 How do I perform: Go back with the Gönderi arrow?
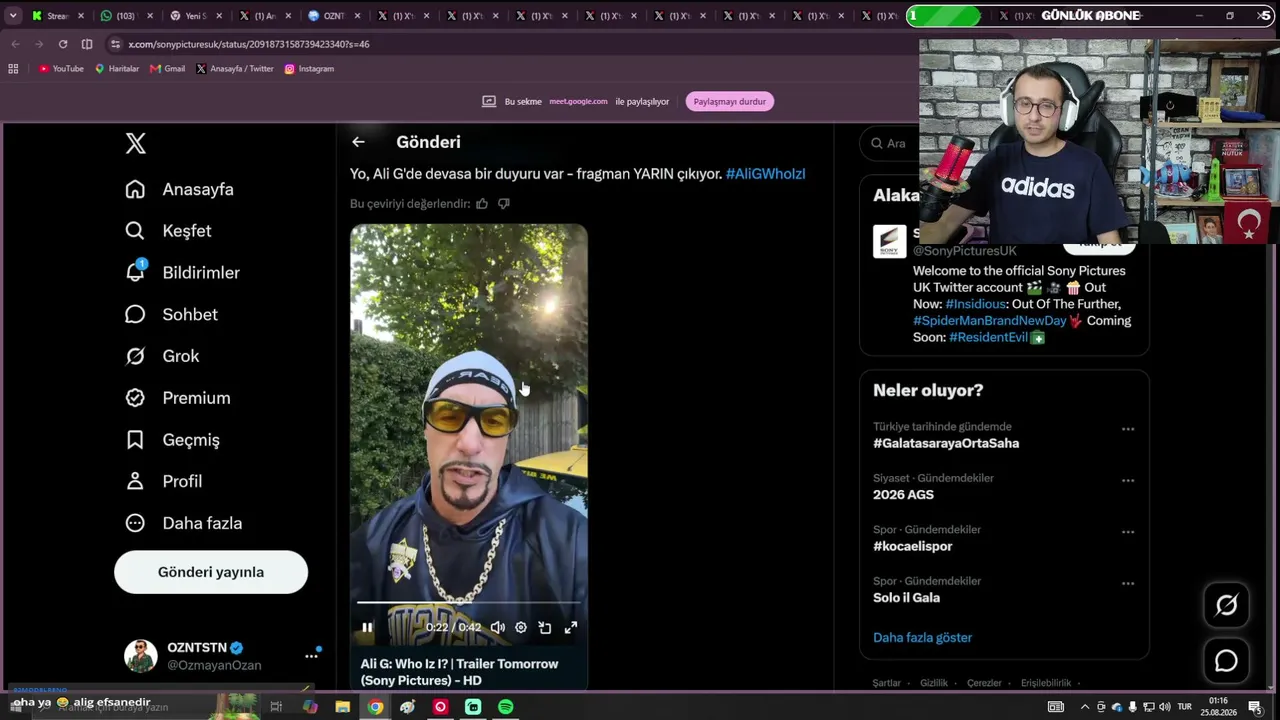pyautogui.click(x=358, y=142)
